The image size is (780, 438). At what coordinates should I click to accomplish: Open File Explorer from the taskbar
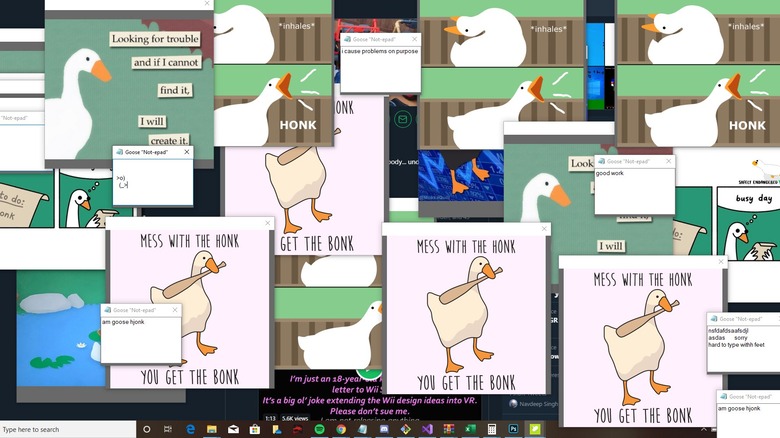coord(211,429)
